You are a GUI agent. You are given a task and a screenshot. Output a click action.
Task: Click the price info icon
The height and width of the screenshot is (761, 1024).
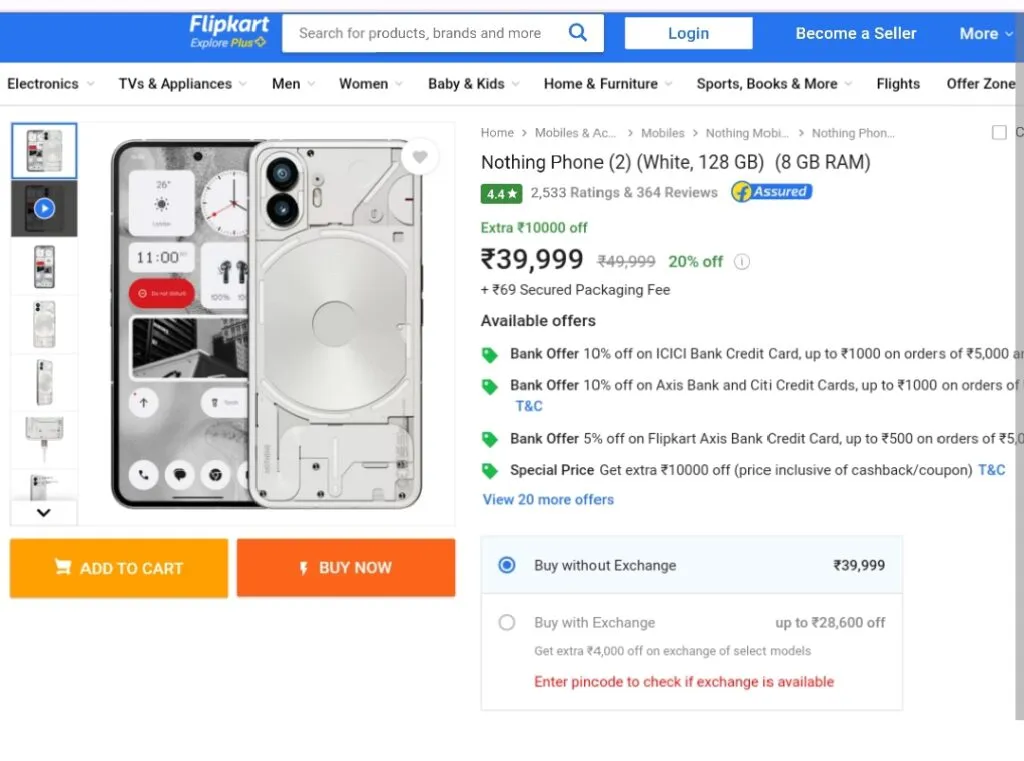[x=742, y=262]
